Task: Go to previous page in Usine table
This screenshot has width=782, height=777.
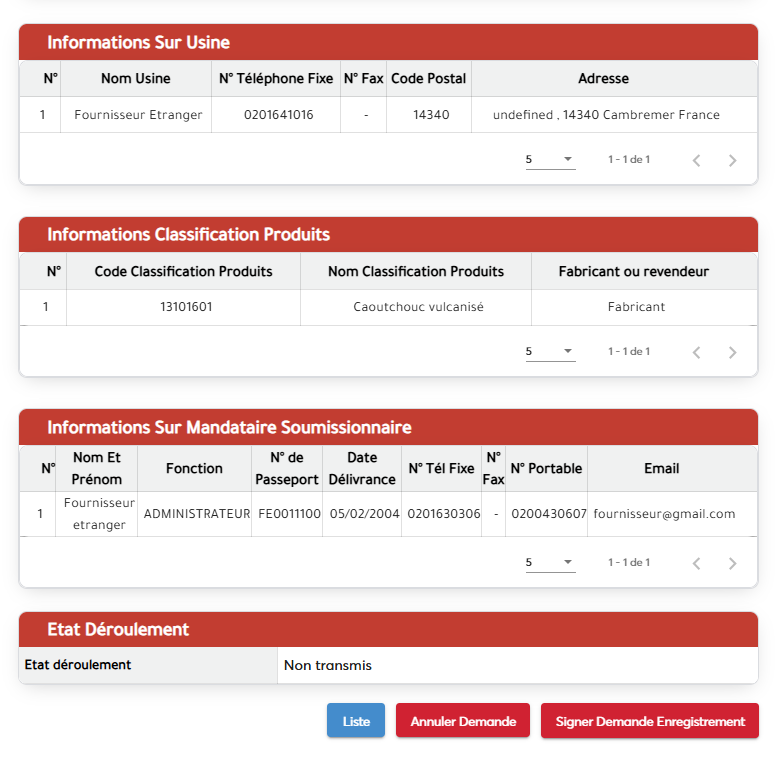Action: tap(696, 160)
